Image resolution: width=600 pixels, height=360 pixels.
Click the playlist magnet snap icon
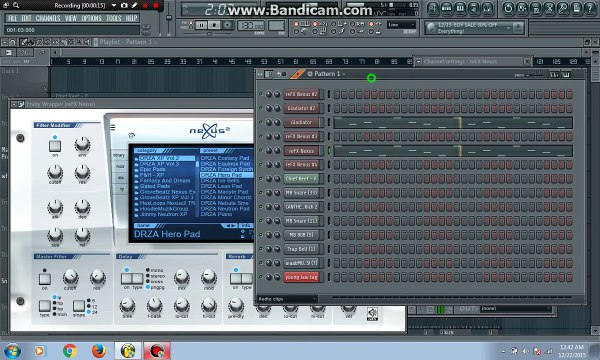coord(13,42)
